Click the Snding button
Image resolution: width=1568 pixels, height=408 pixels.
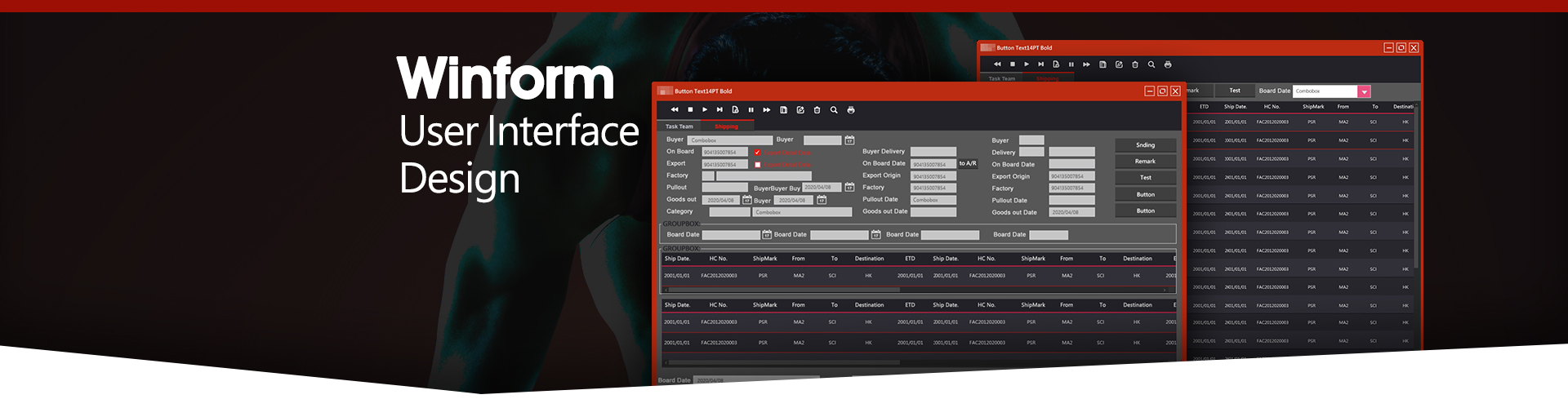[x=1146, y=145]
